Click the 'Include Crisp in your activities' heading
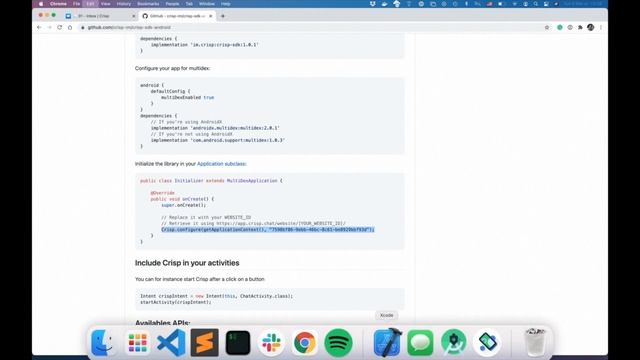 [x=187, y=263]
